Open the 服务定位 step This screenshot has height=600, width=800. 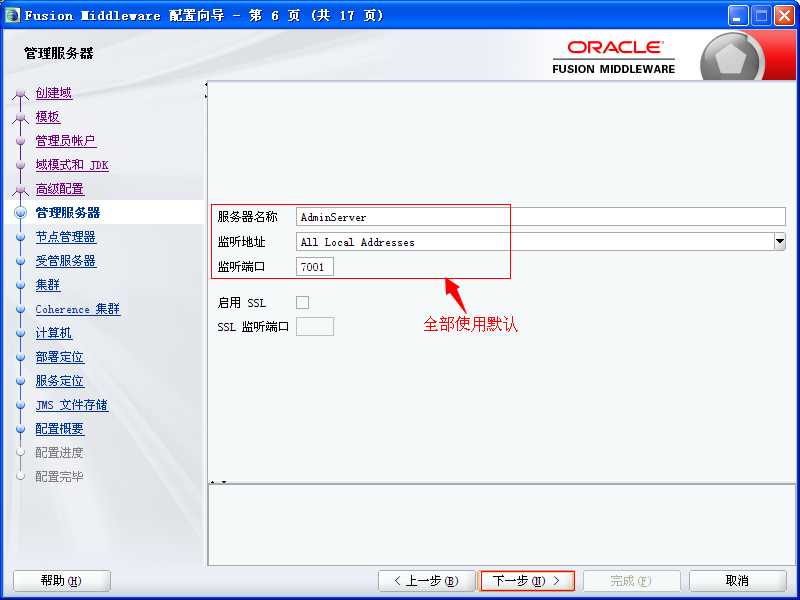coord(60,381)
